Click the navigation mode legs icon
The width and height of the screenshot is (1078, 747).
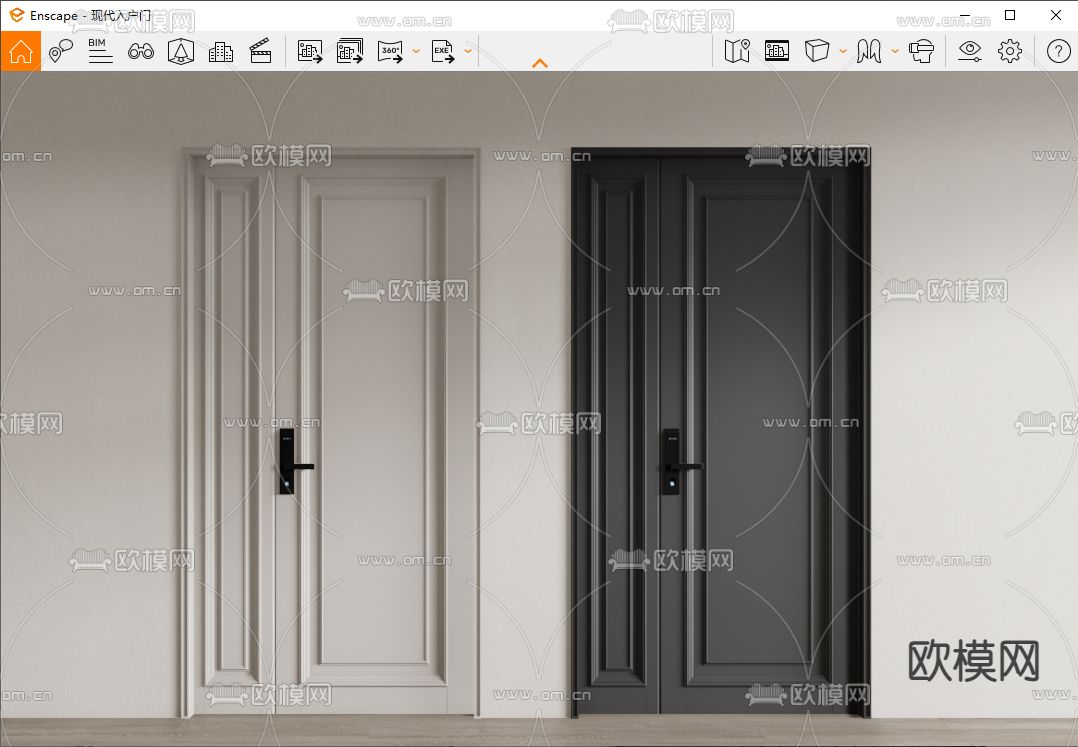click(869, 51)
